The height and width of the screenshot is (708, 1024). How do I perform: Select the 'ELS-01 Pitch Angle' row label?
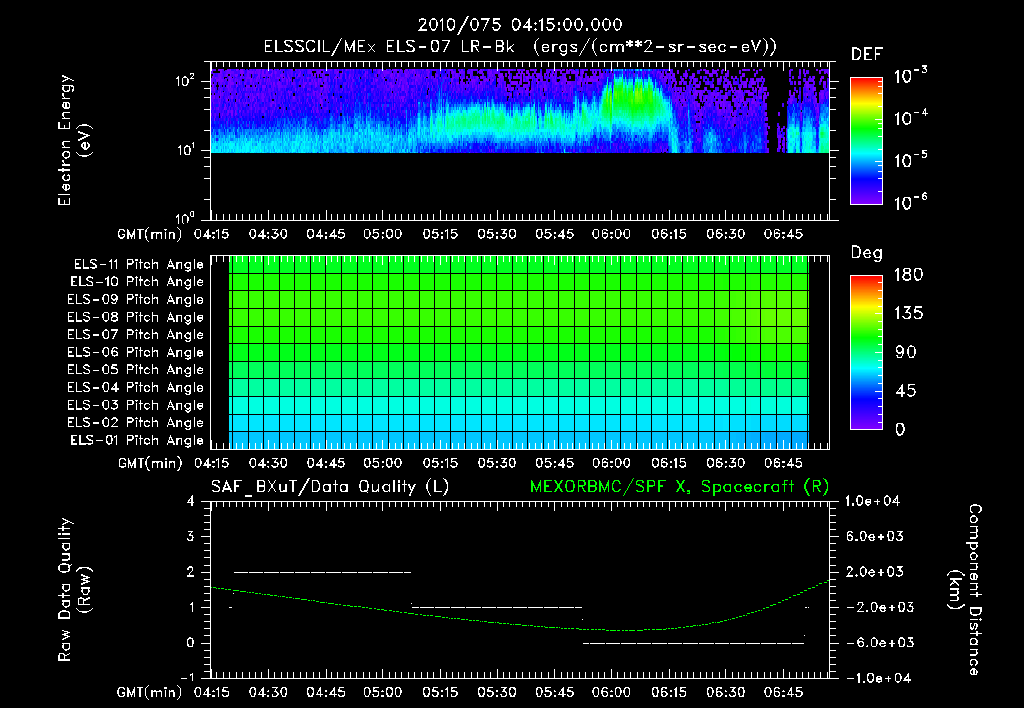(137, 441)
